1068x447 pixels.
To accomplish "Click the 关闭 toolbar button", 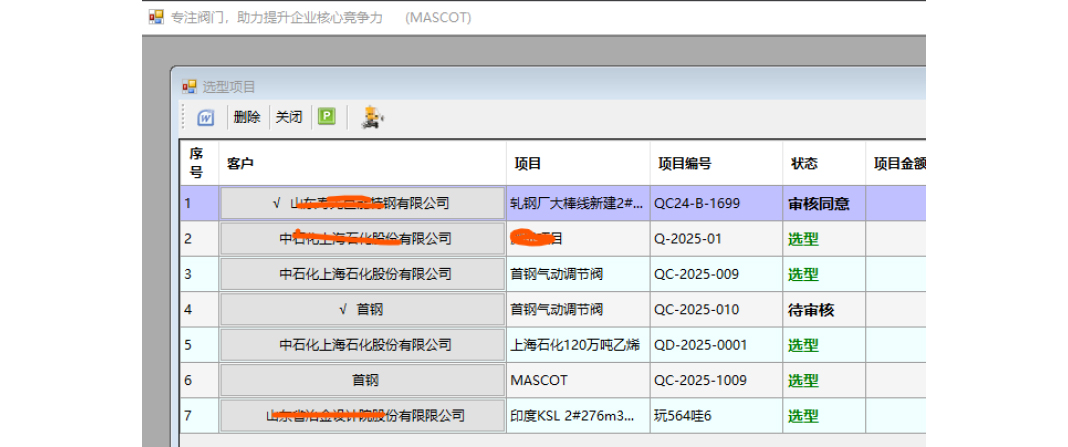I will click(289, 117).
